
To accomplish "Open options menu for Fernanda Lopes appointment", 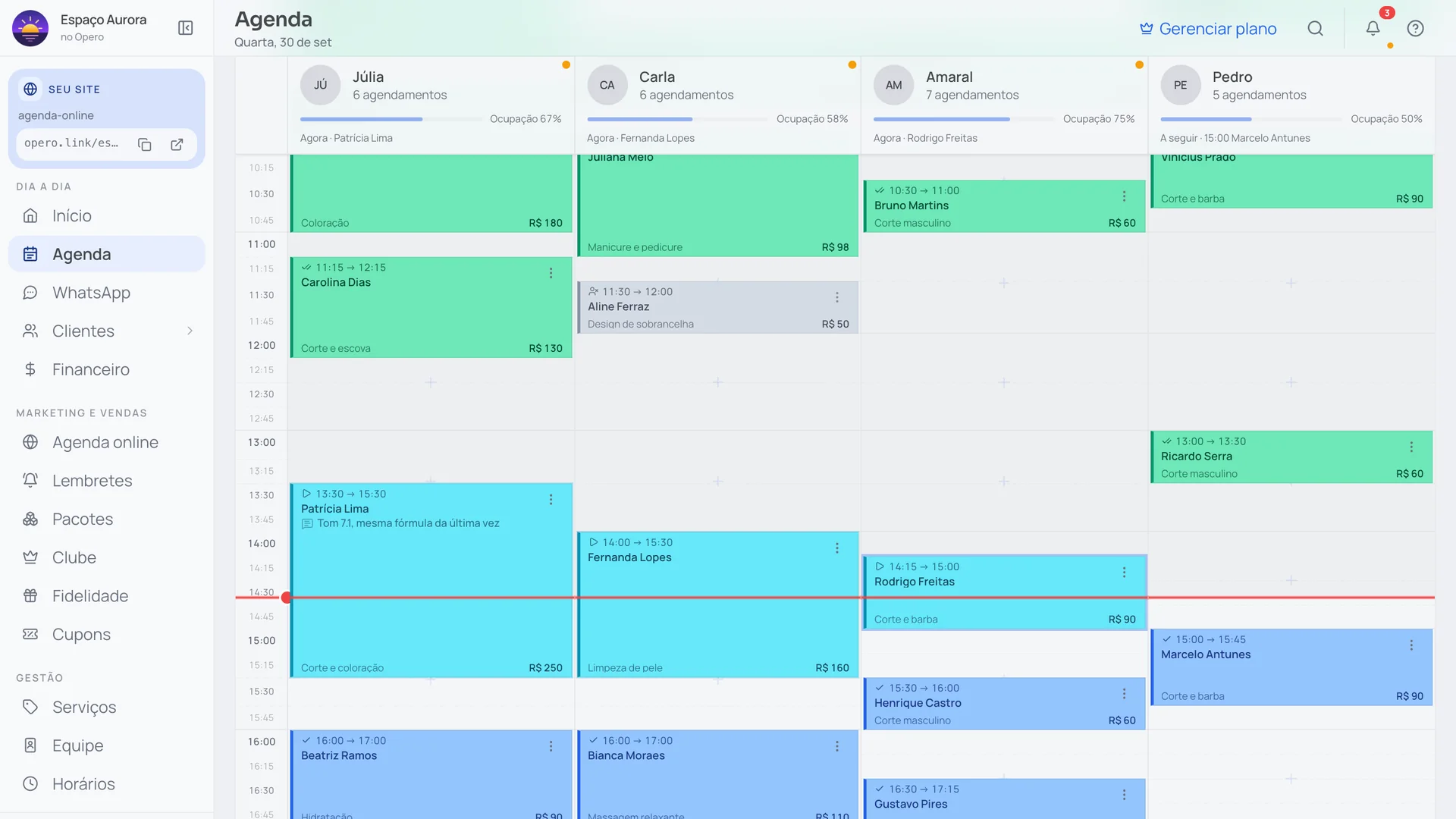I will (837, 548).
